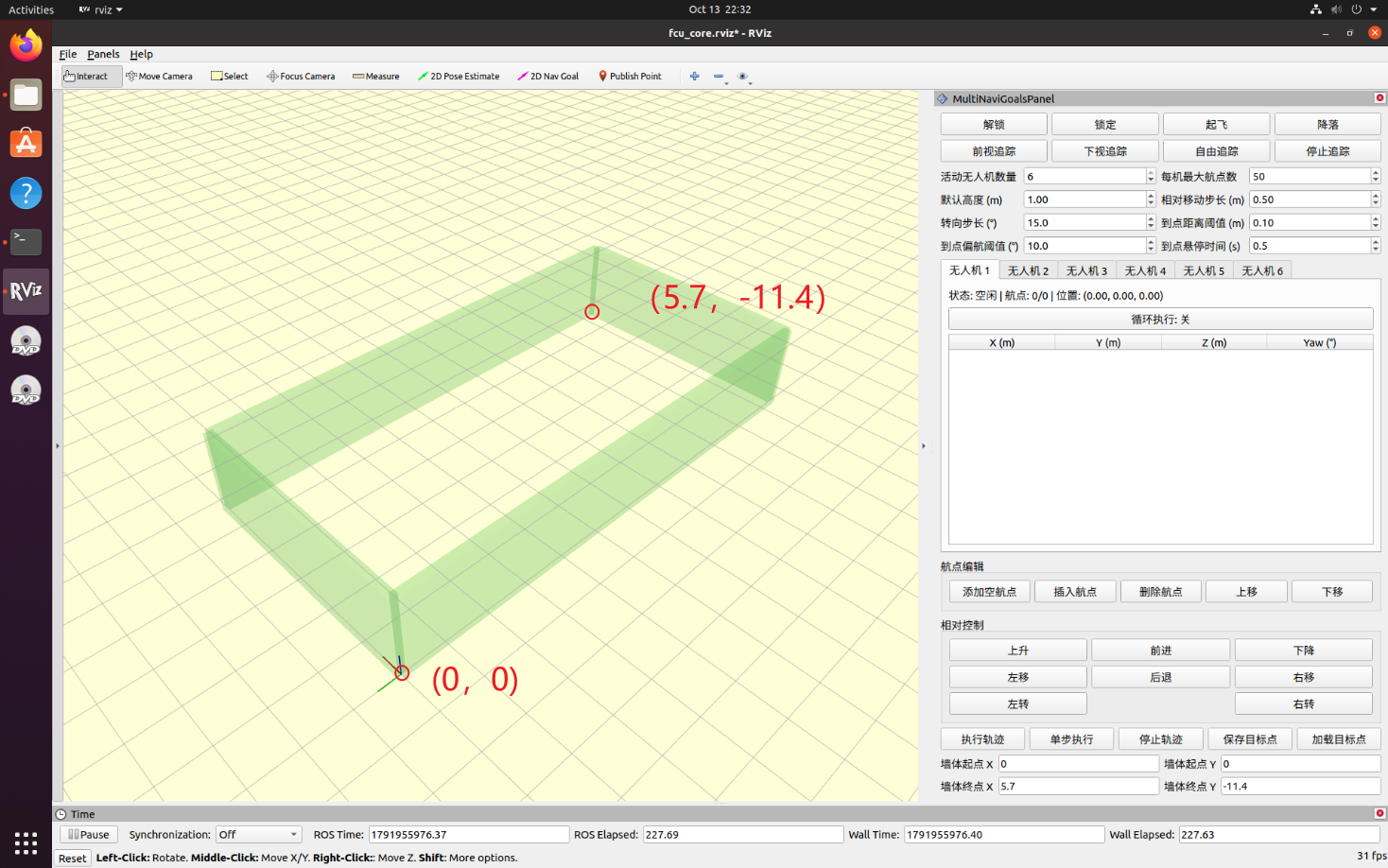Open the Synchronization dropdown
Screen dimensions: 1388x868
pyautogui.click(x=258, y=835)
